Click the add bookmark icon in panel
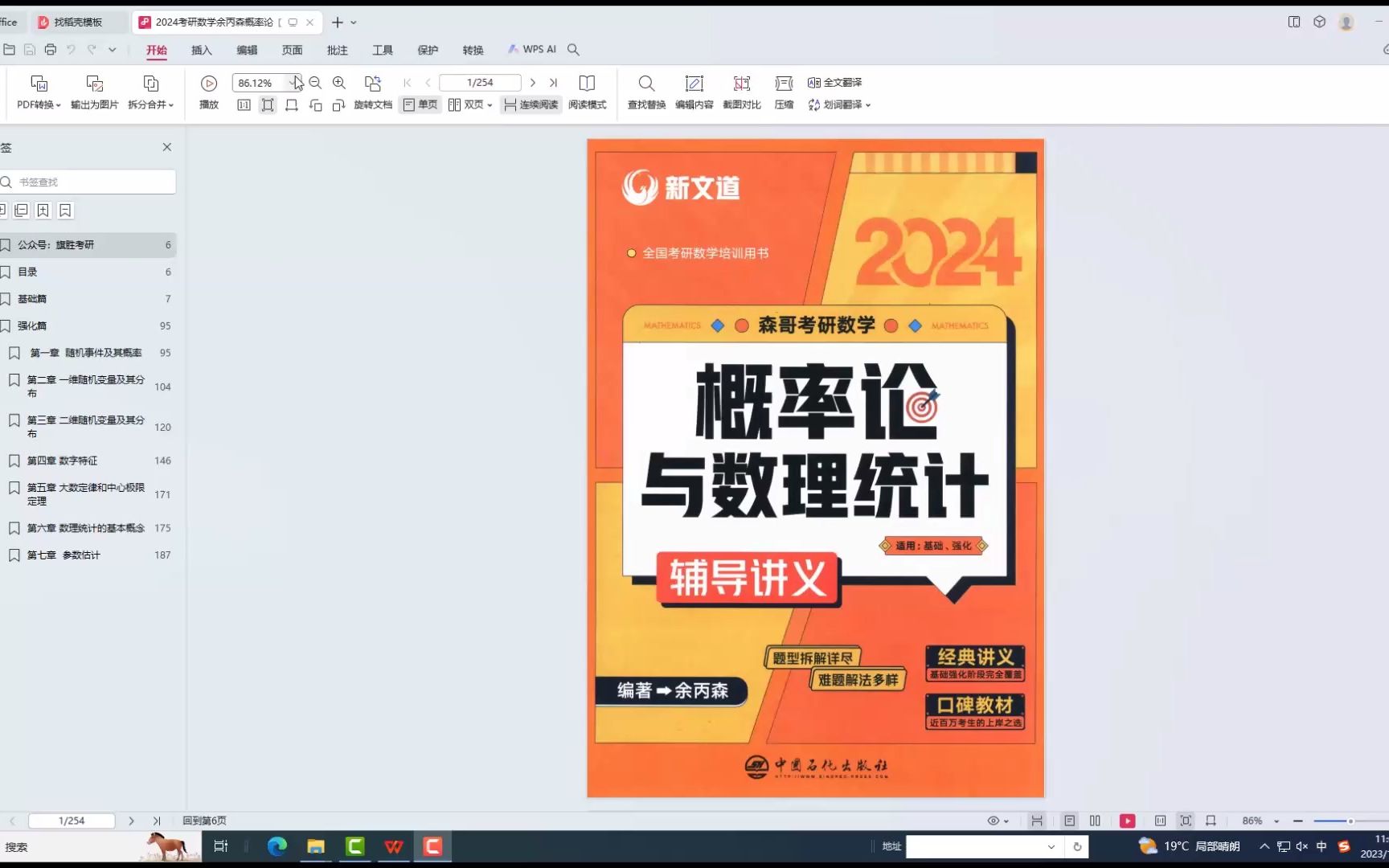1389x868 pixels. point(43,211)
